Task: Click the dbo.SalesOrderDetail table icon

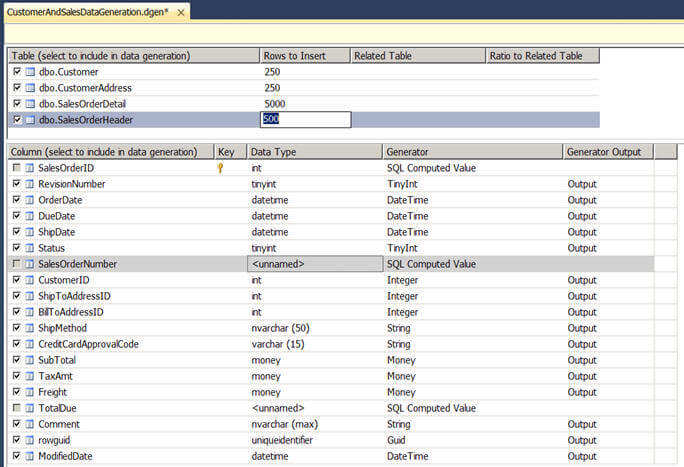Action: [29, 104]
